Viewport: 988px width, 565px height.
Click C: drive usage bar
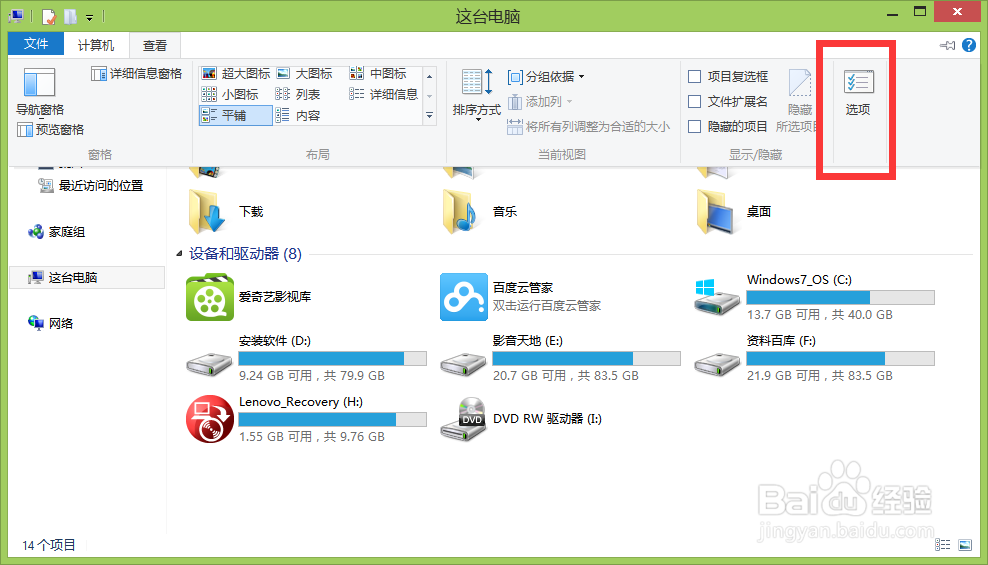click(x=841, y=297)
